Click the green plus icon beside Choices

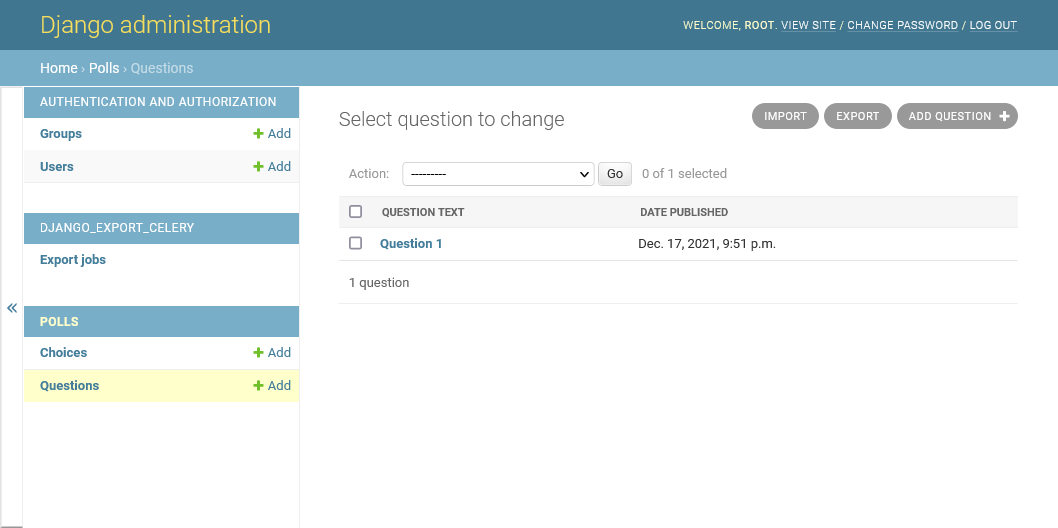(x=258, y=353)
